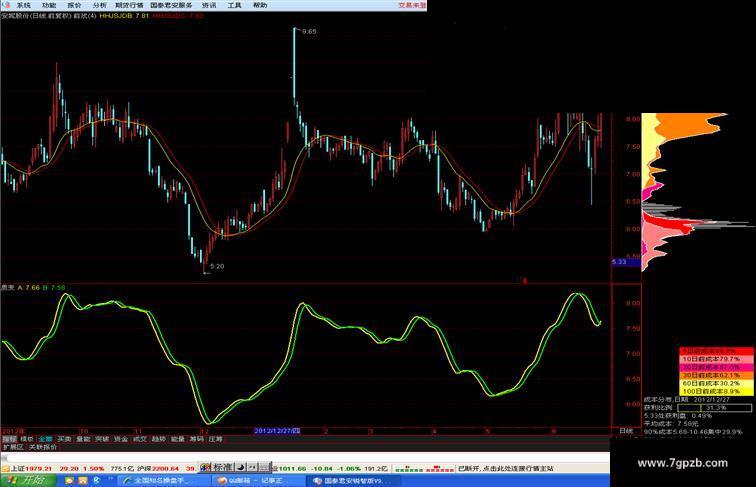The width and height of the screenshot is (756, 487).
Task: Click the app logo icon in menu bar
Action: pyautogui.click(x=6, y=5)
